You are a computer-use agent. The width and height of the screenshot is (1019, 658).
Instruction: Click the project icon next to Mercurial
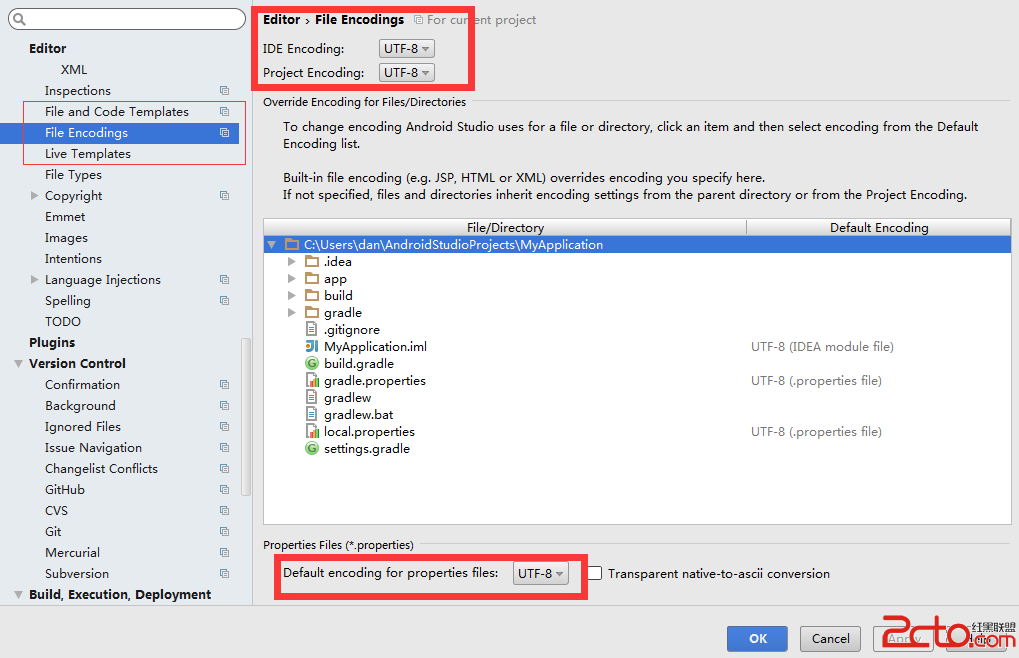coord(224,553)
